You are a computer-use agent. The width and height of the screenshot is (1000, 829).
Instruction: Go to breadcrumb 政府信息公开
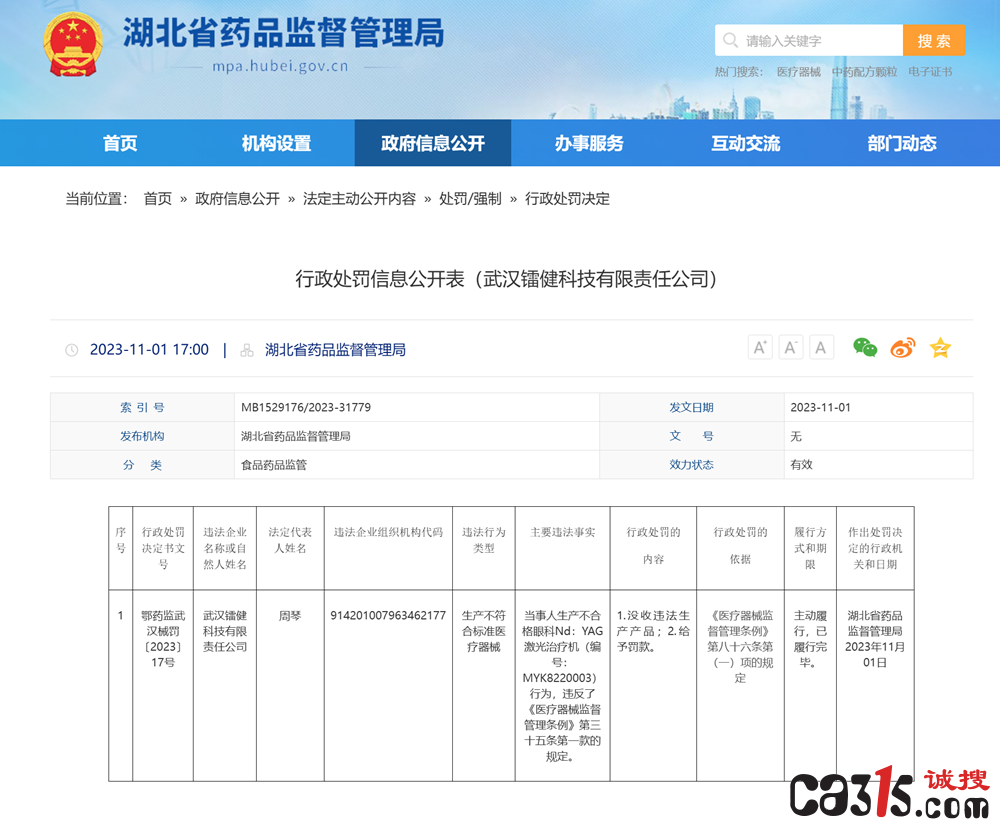tap(237, 199)
